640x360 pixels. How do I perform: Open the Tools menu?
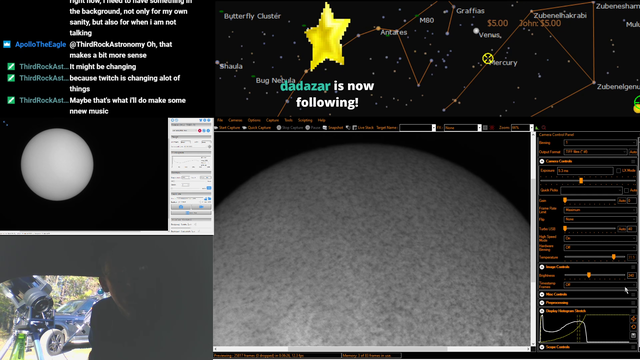pyautogui.click(x=288, y=120)
